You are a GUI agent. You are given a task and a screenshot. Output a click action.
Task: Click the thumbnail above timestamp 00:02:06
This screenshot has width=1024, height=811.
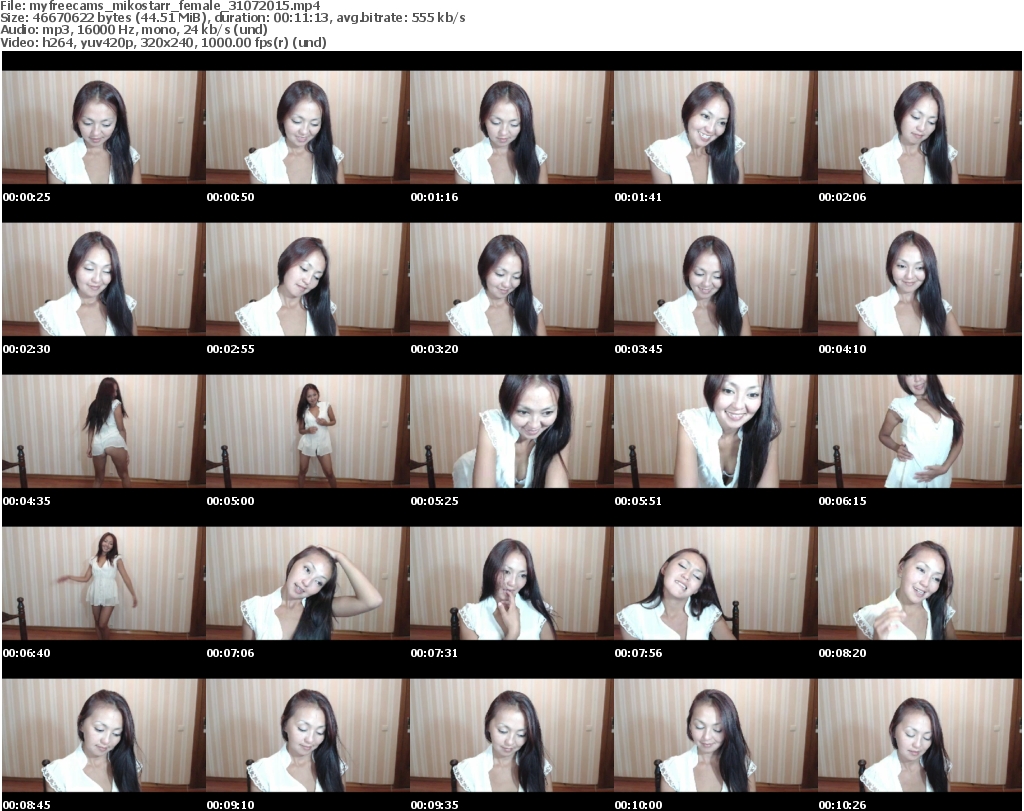coord(920,127)
